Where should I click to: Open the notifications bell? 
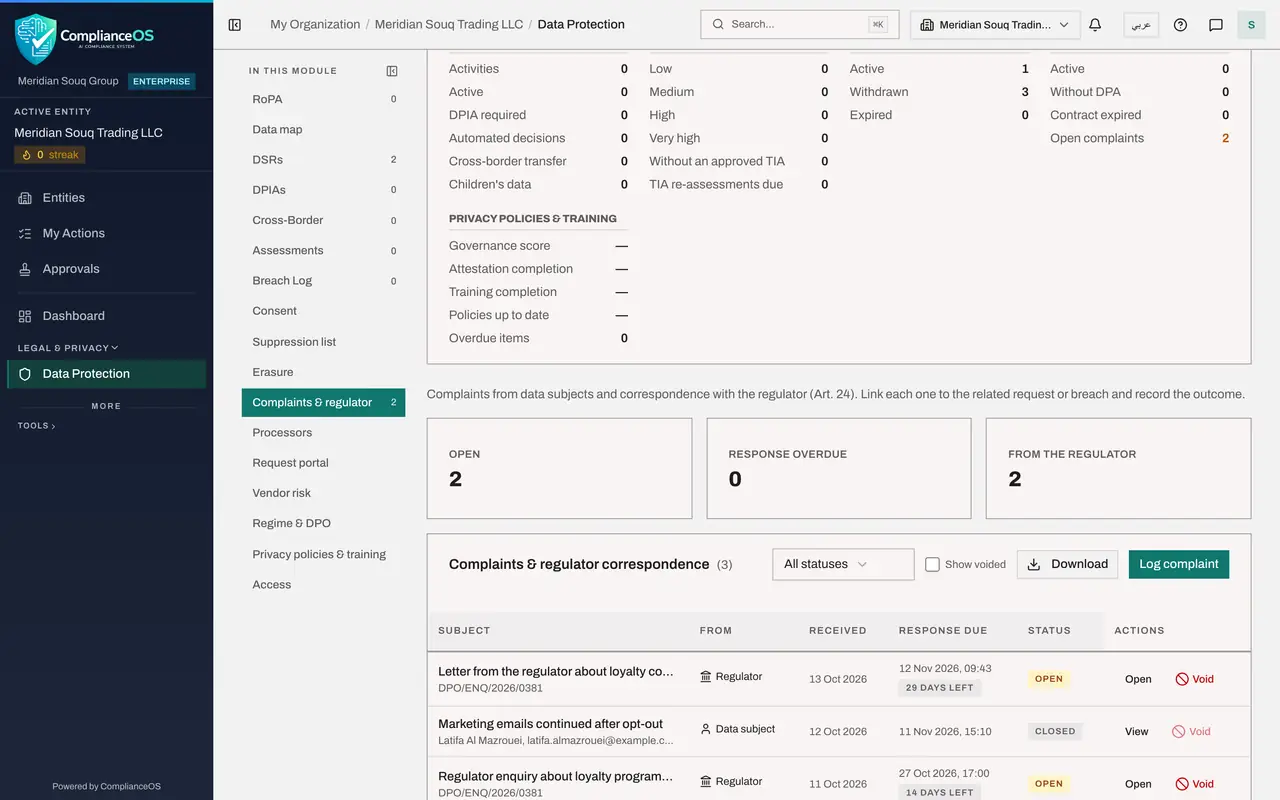[1095, 25]
